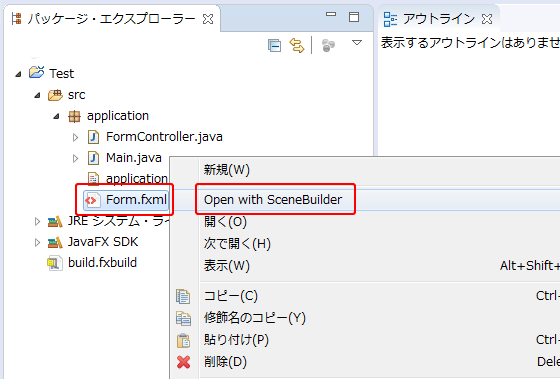Image resolution: width=560 pixels, height=379 pixels.
Task: Select 新規(W) from the context menu
Action: click(x=226, y=170)
